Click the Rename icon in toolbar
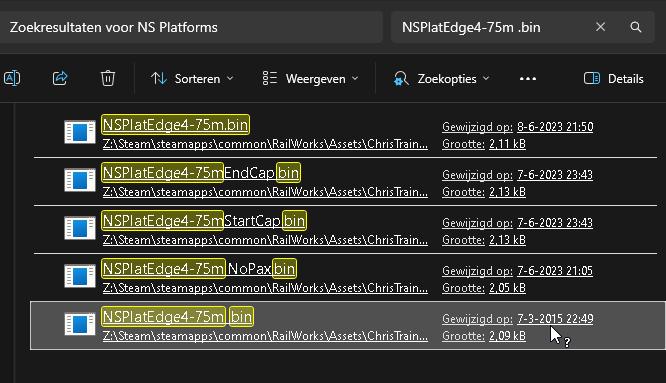 coord(12,78)
